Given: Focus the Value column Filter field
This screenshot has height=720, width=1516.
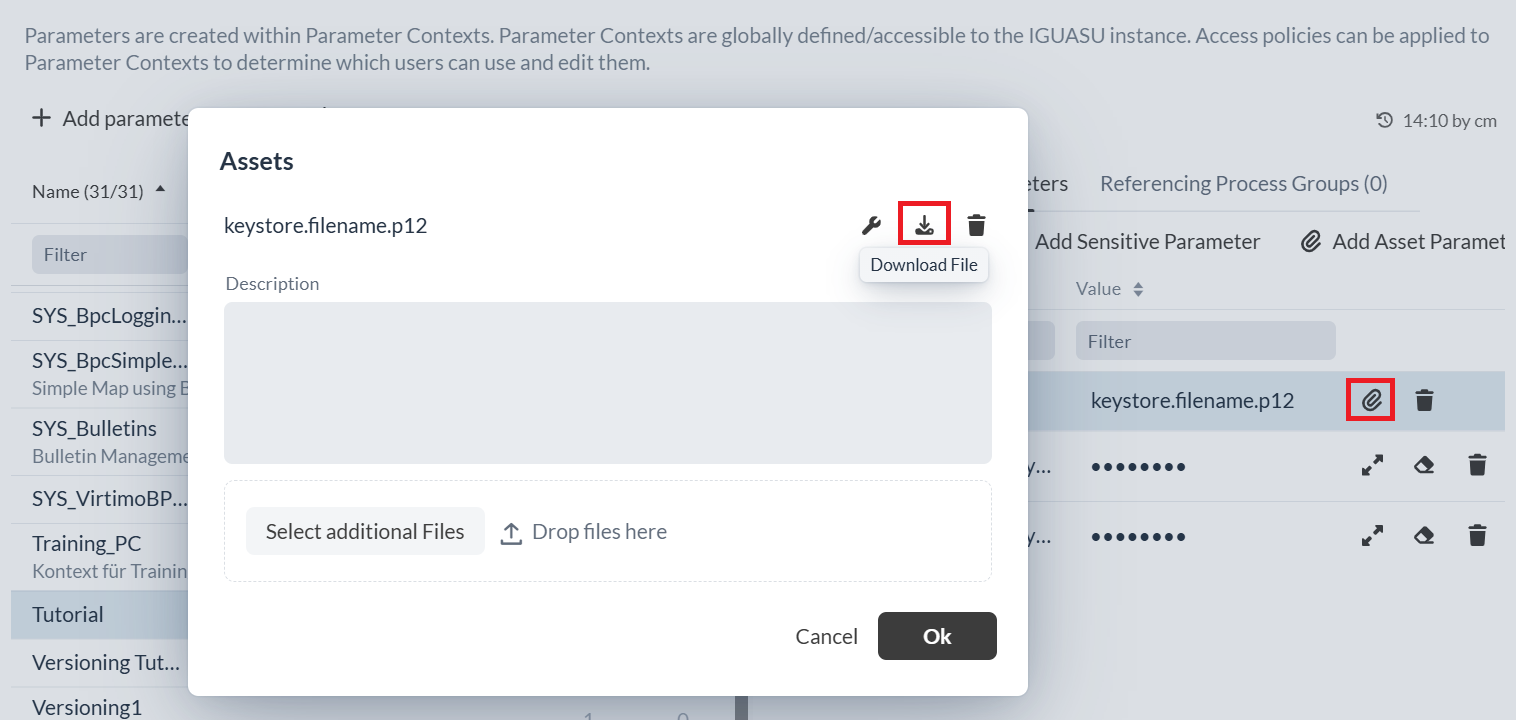Looking at the screenshot, I should click(1205, 341).
